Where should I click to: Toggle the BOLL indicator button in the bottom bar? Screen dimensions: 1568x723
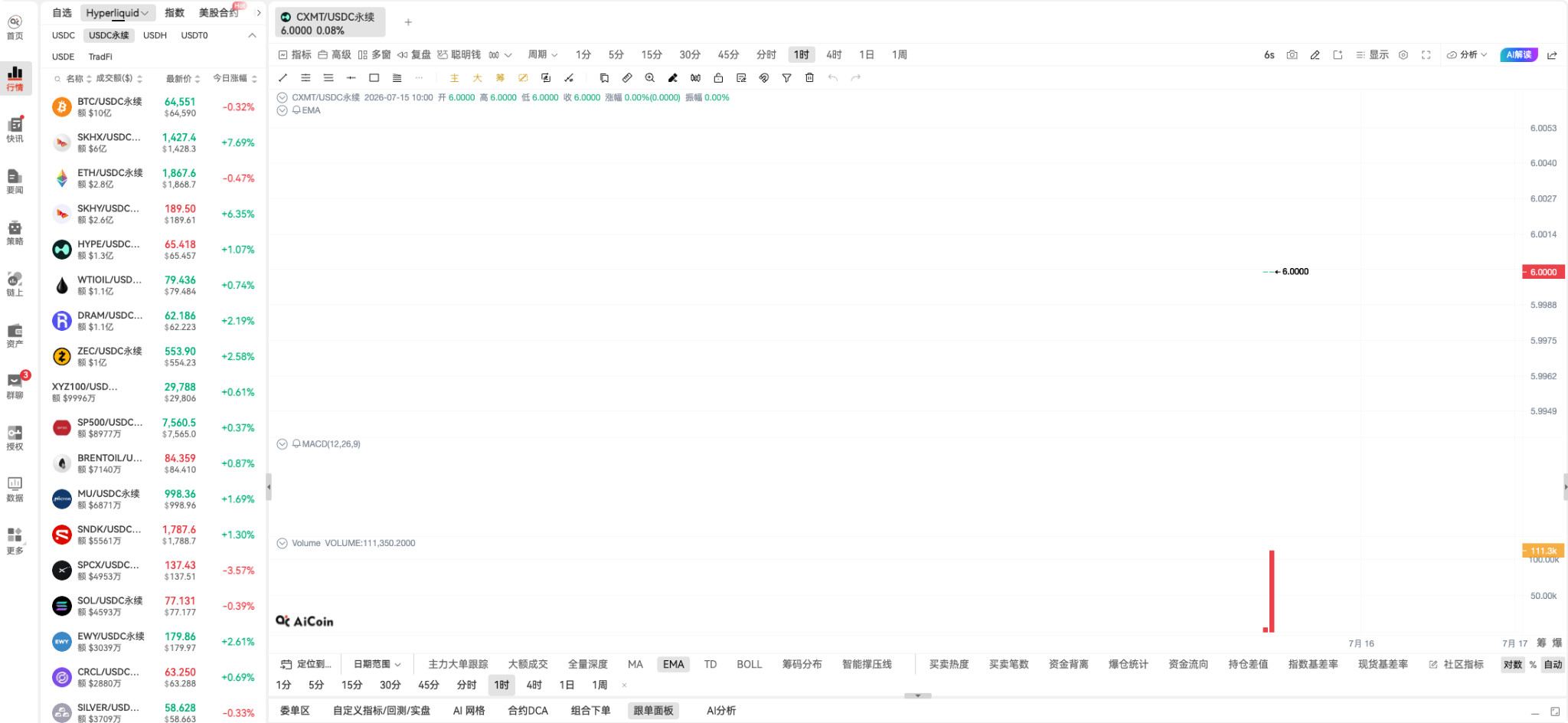point(749,664)
